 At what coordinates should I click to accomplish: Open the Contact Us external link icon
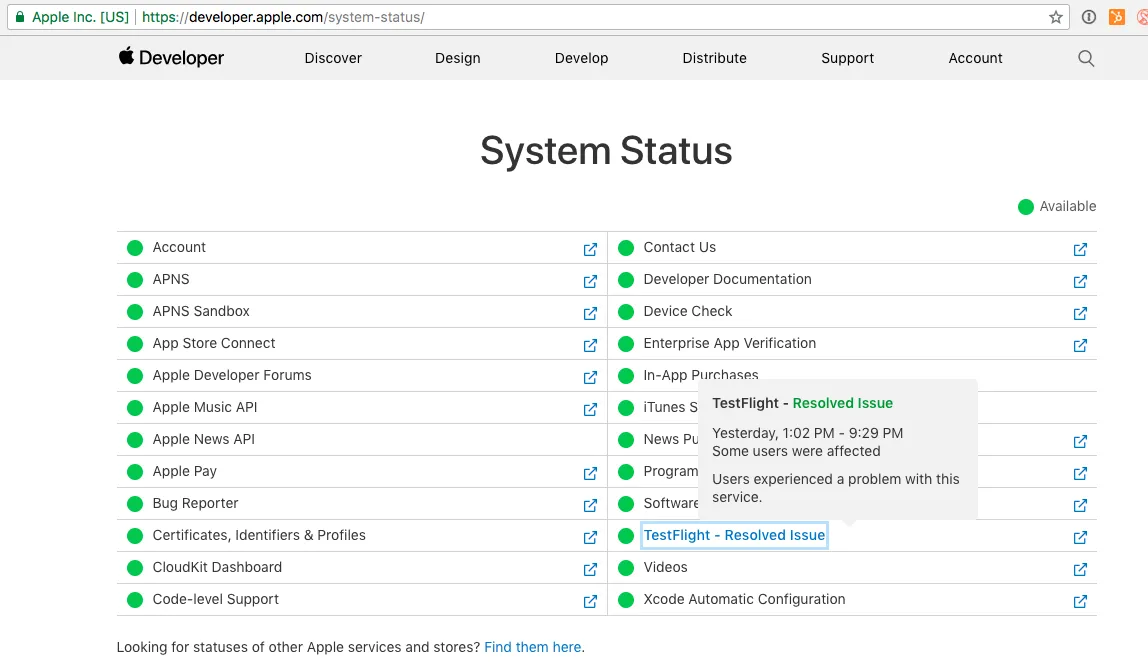coord(1080,249)
